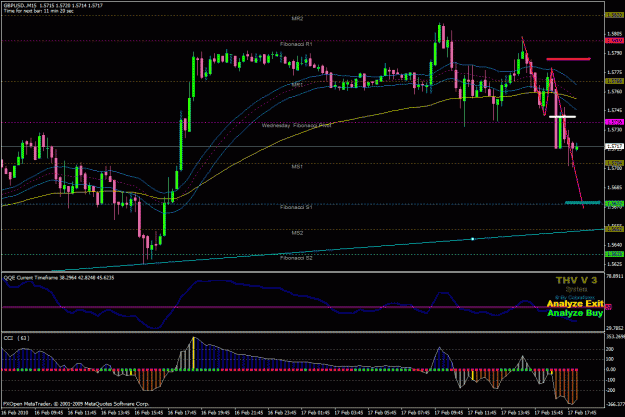Image resolution: width=625 pixels, height=417 pixels.
Task: Select the Fibonacci R1 label
Action: point(296,44)
